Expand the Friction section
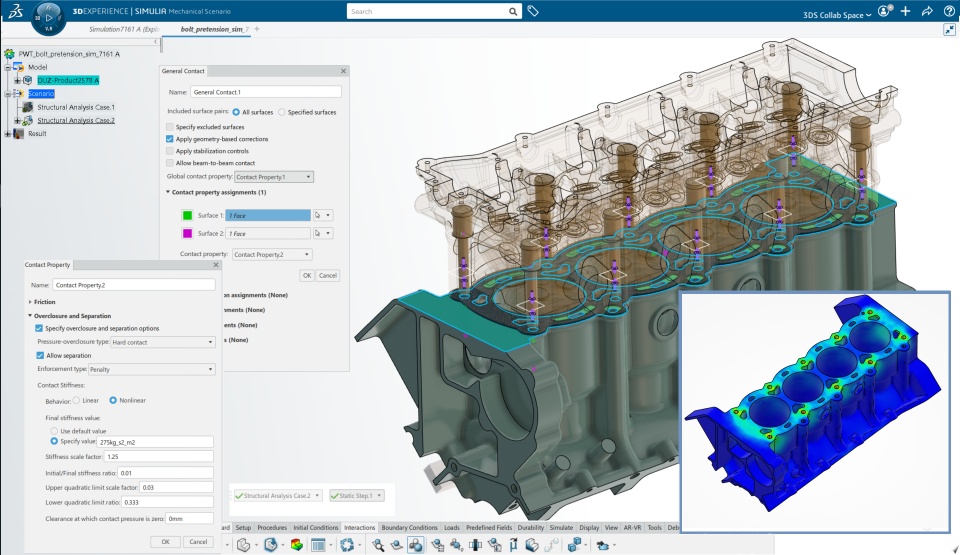 30,302
